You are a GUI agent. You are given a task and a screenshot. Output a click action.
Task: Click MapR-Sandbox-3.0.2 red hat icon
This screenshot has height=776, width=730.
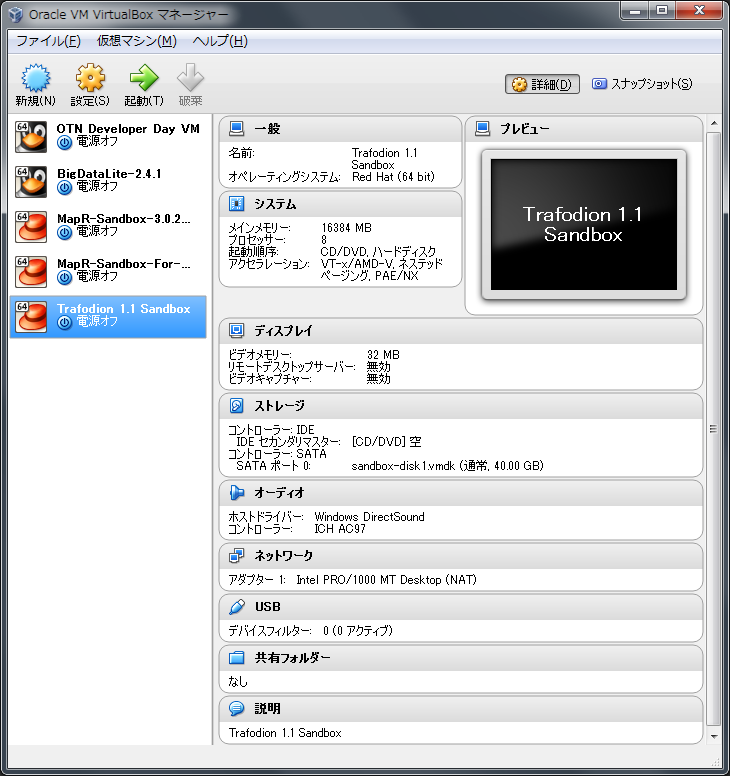coord(31,227)
